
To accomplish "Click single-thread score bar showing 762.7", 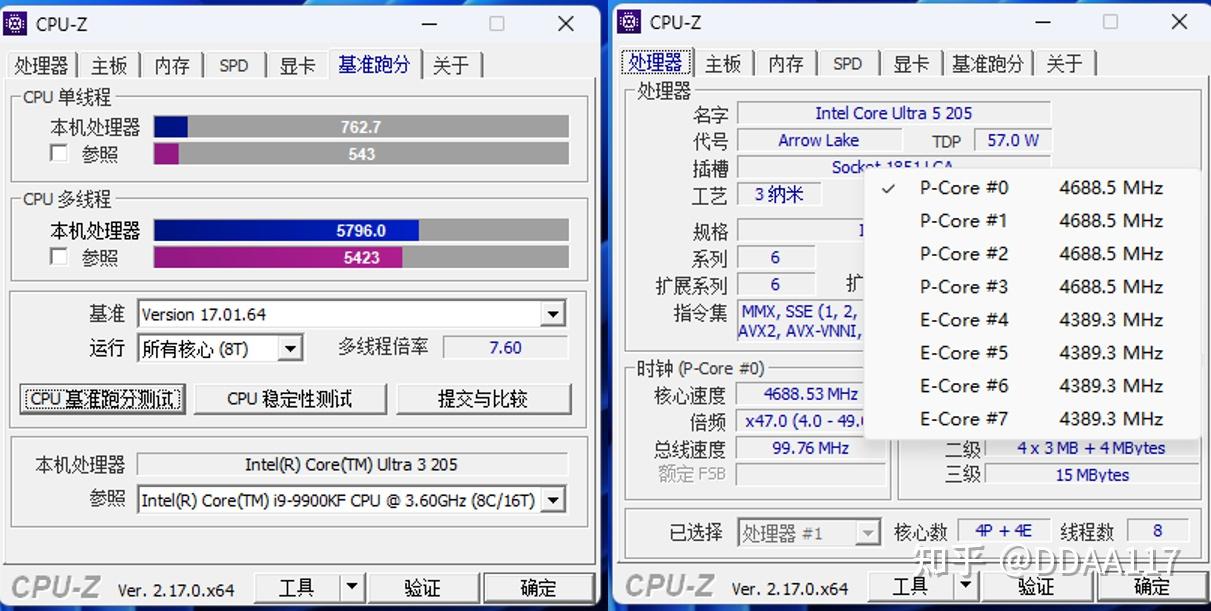I will [361, 127].
